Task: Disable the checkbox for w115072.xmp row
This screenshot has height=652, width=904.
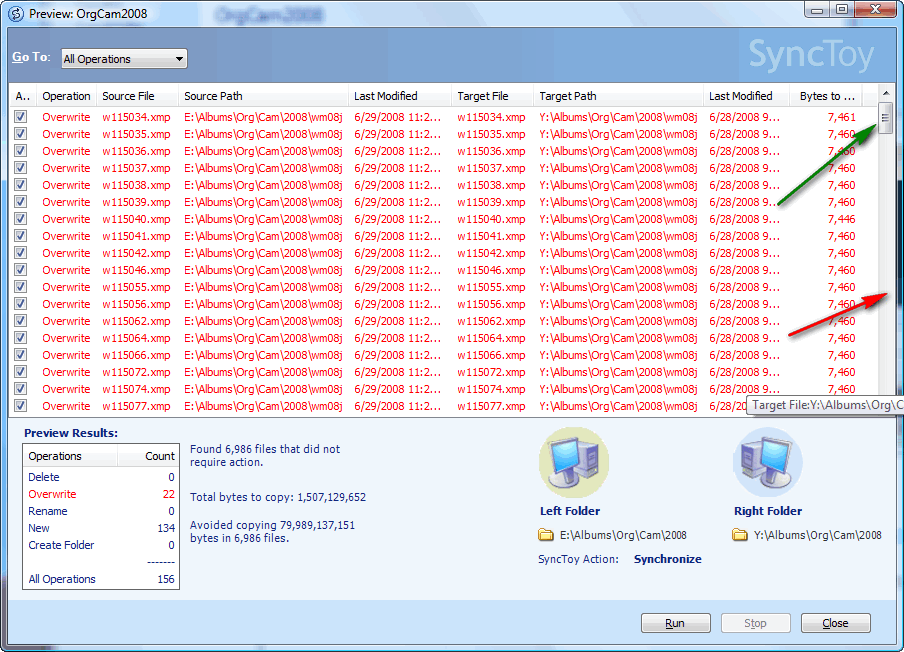Action: click(21, 372)
